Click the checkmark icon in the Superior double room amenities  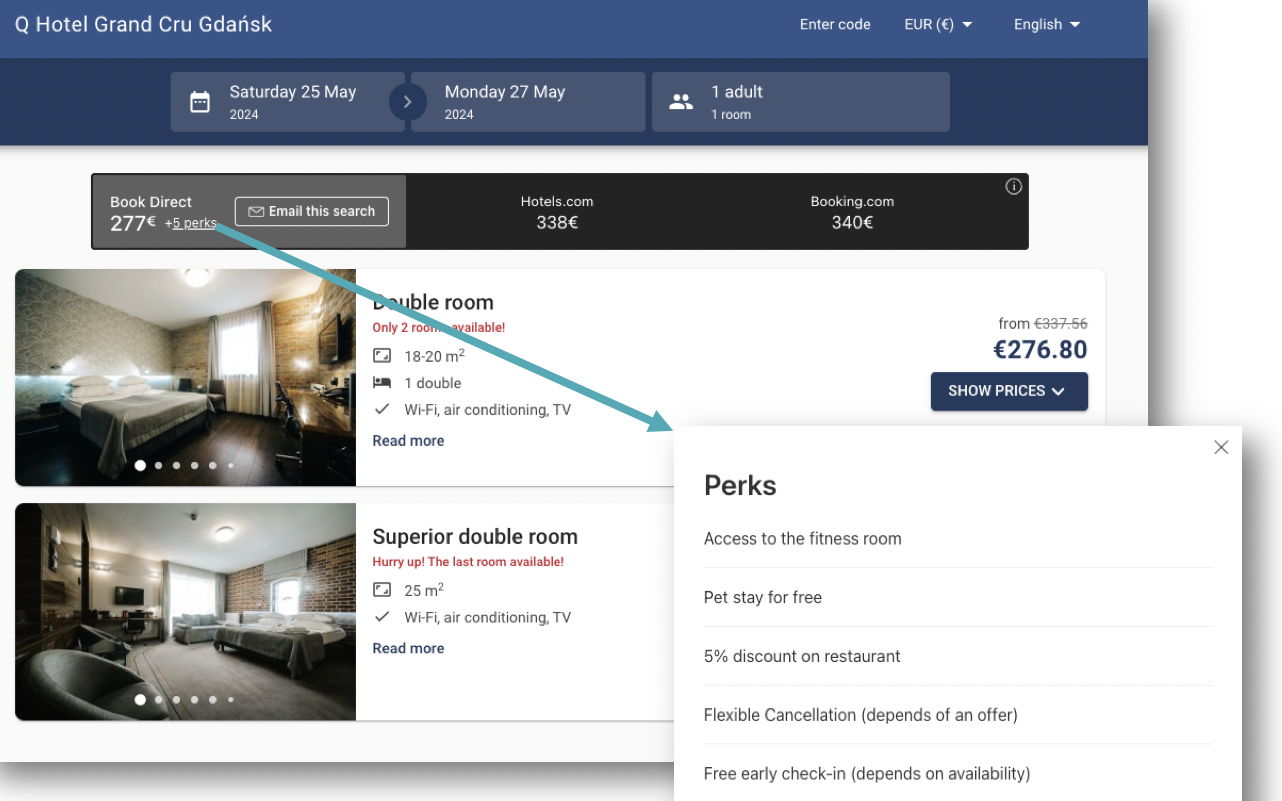381,617
